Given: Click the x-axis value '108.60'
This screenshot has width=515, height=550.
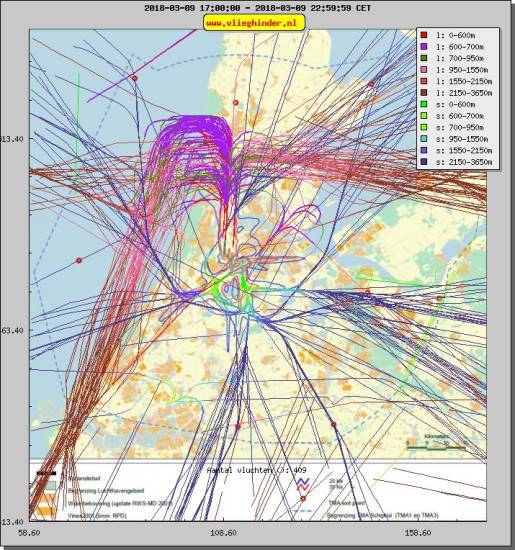Looking at the screenshot, I should 223,533.
